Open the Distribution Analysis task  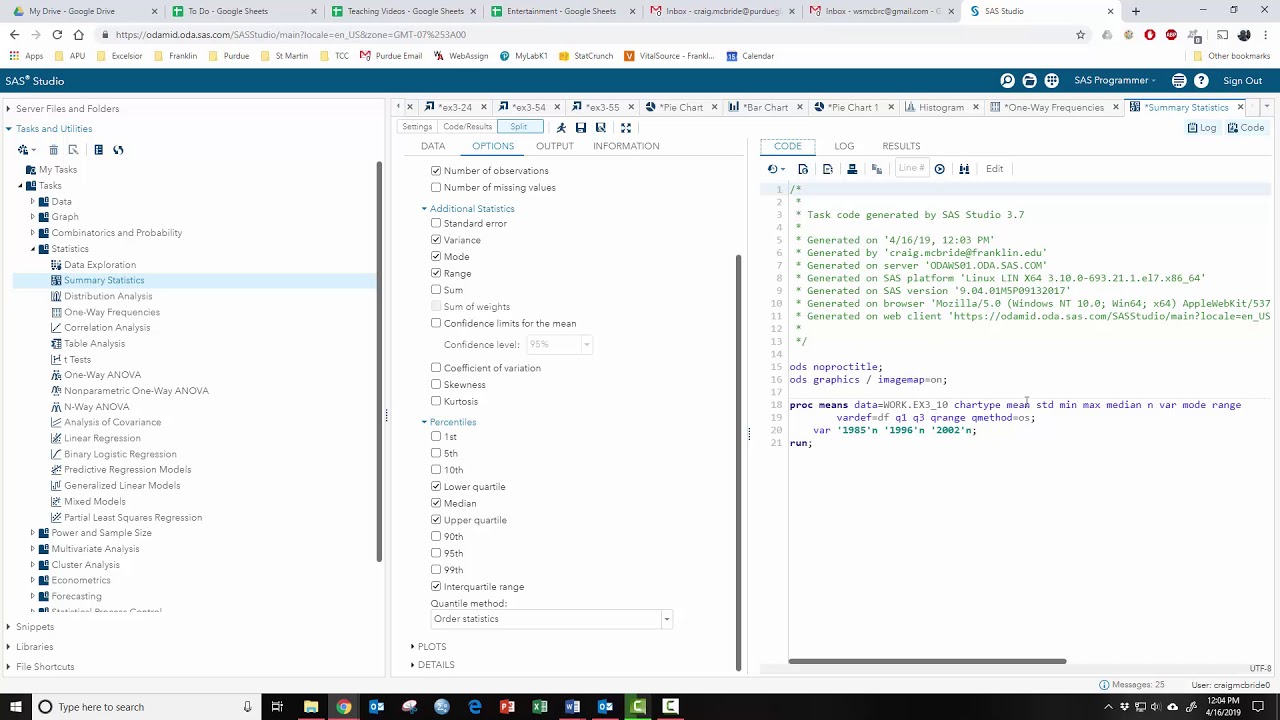[108, 296]
